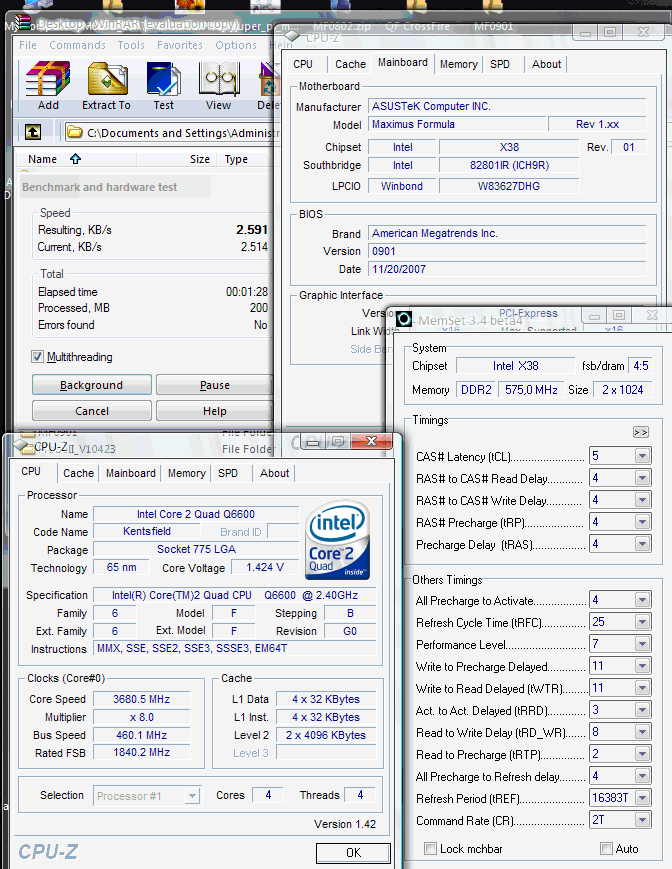Viewport: 672px width, 869px height.
Task: Click the Bus Speed value 460.1 MHz
Action: (141, 735)
